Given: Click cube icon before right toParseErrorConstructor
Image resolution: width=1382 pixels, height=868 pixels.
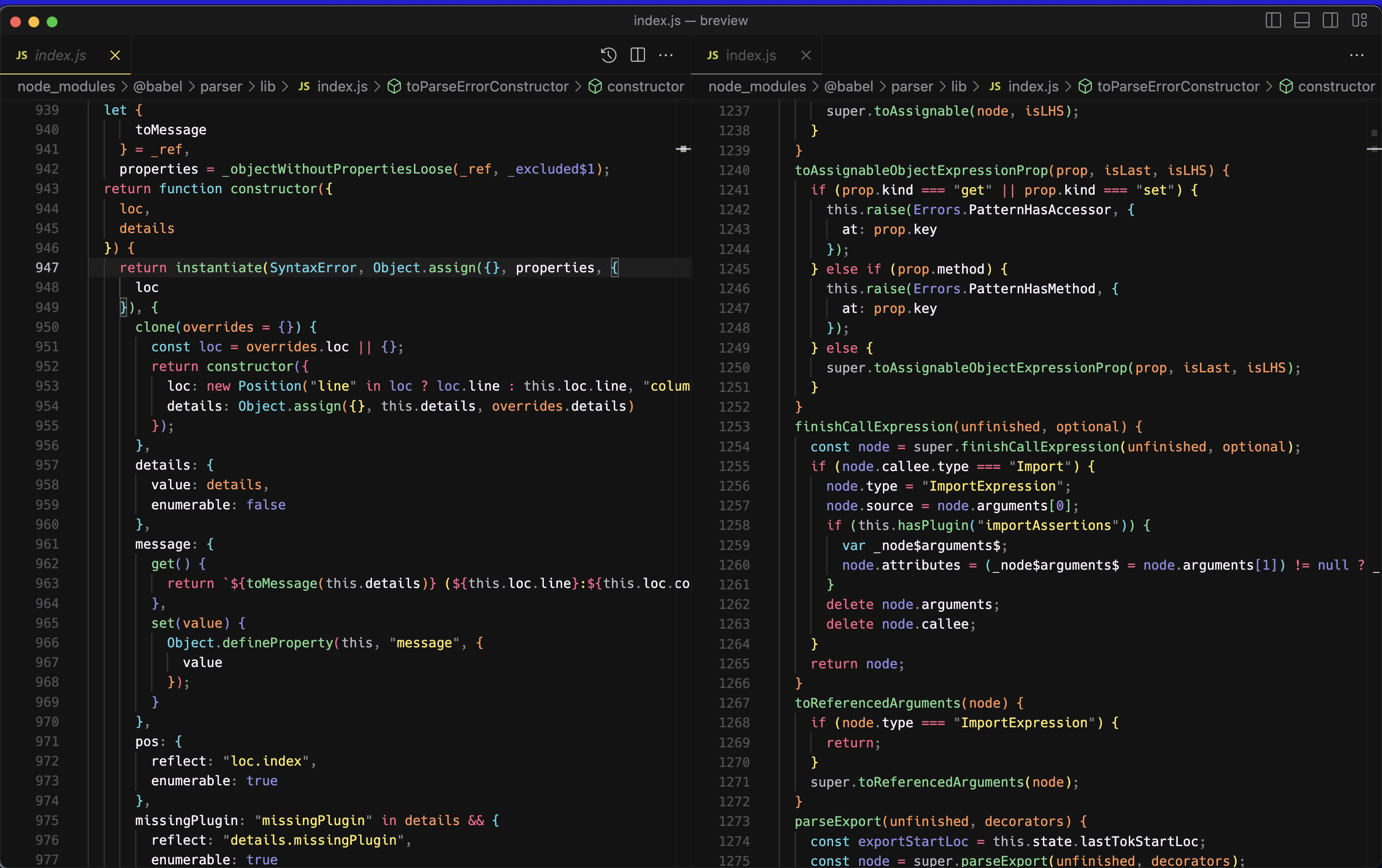Looking at the screenshot, I should (1085, 87).
